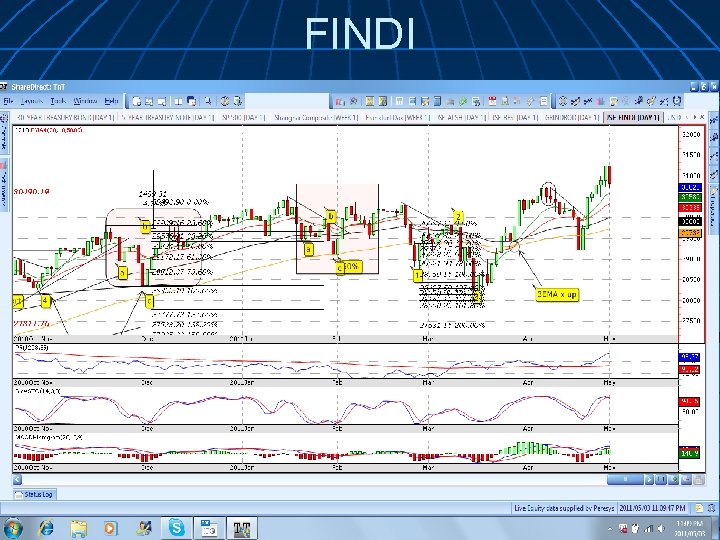The width and height of the screenshot is (720, 540).
Task: Click the 'SEMA x up' chart annotation
Action: pos(557,294)
